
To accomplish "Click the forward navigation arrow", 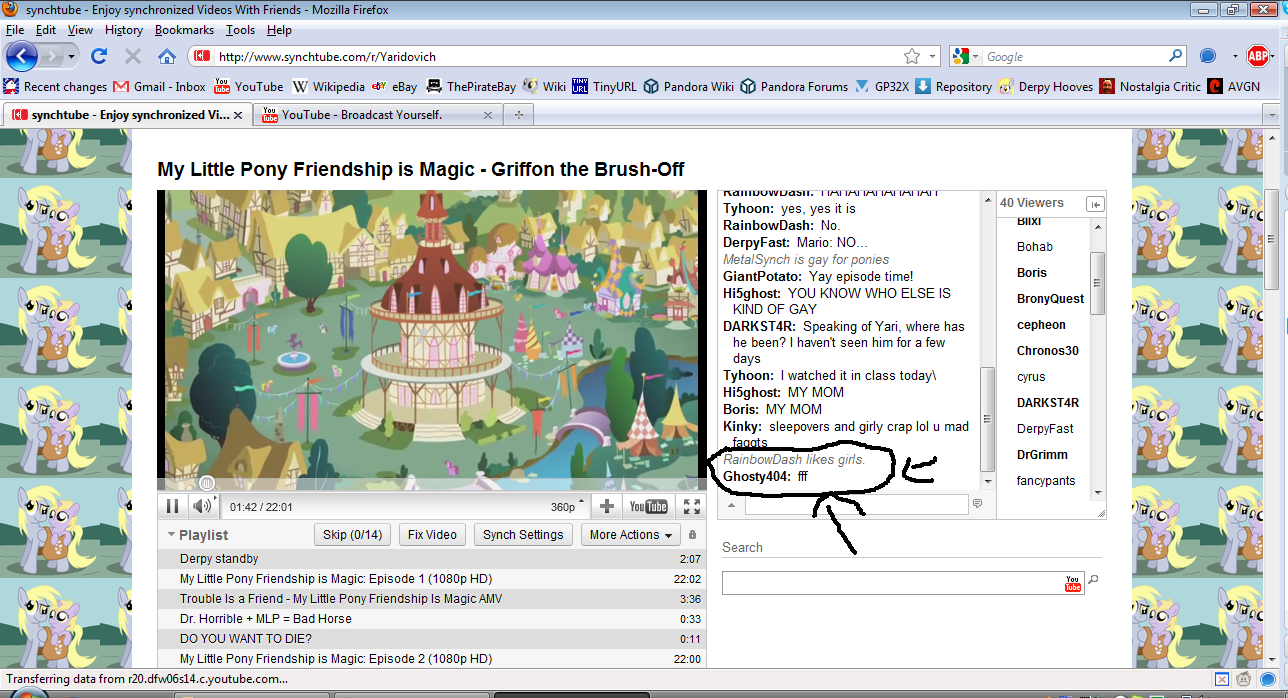I will pyautogui.click(x=54, y=56).
